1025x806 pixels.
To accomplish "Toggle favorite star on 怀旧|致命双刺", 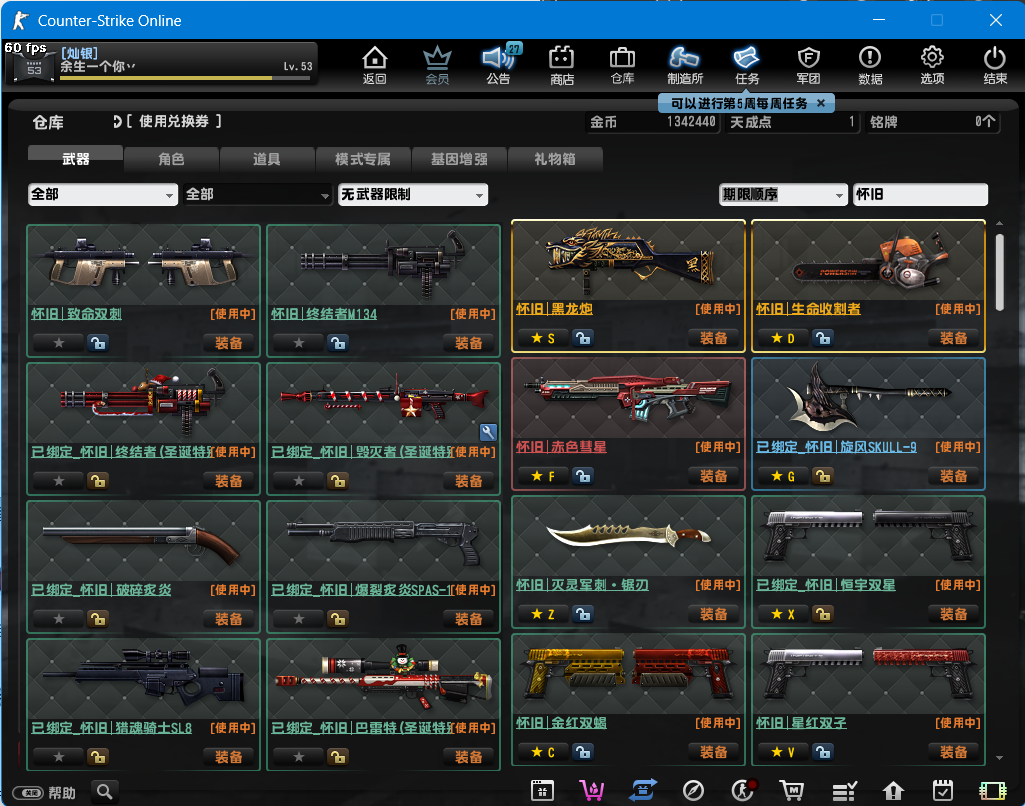I will coord(59,343).
